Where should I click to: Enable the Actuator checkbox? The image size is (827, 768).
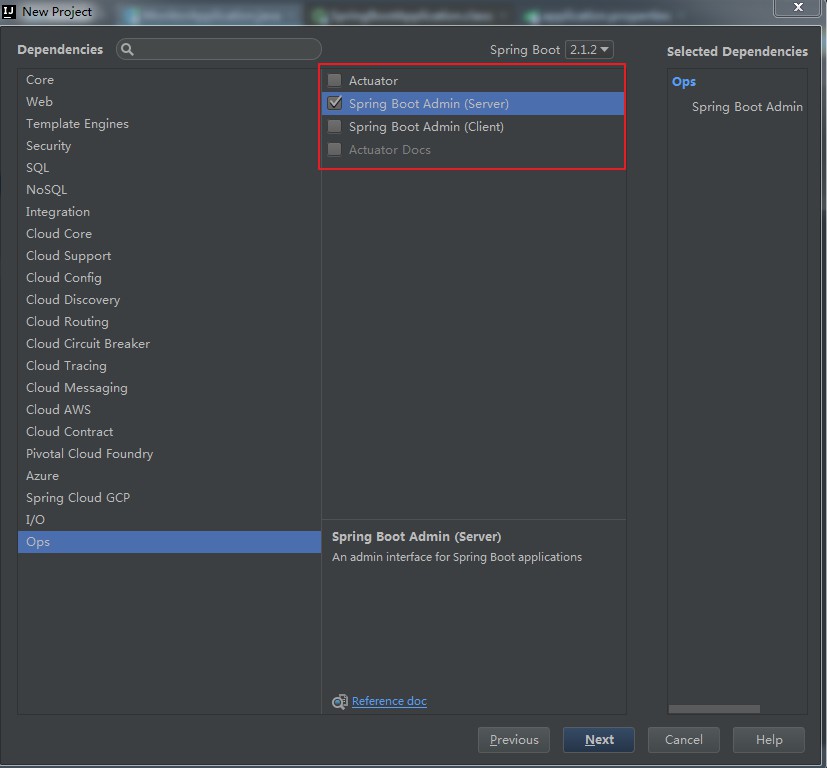[334, 81]
